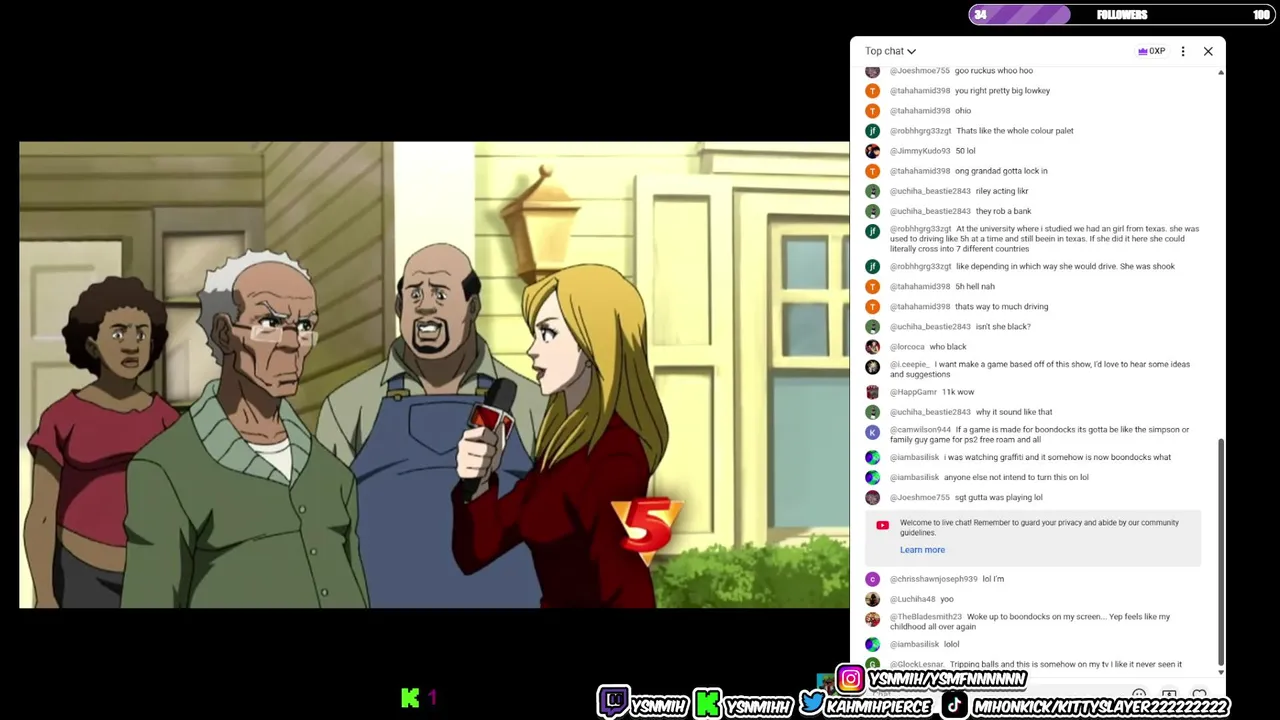Open the Top chat dropdown

[x=890, y=51]
